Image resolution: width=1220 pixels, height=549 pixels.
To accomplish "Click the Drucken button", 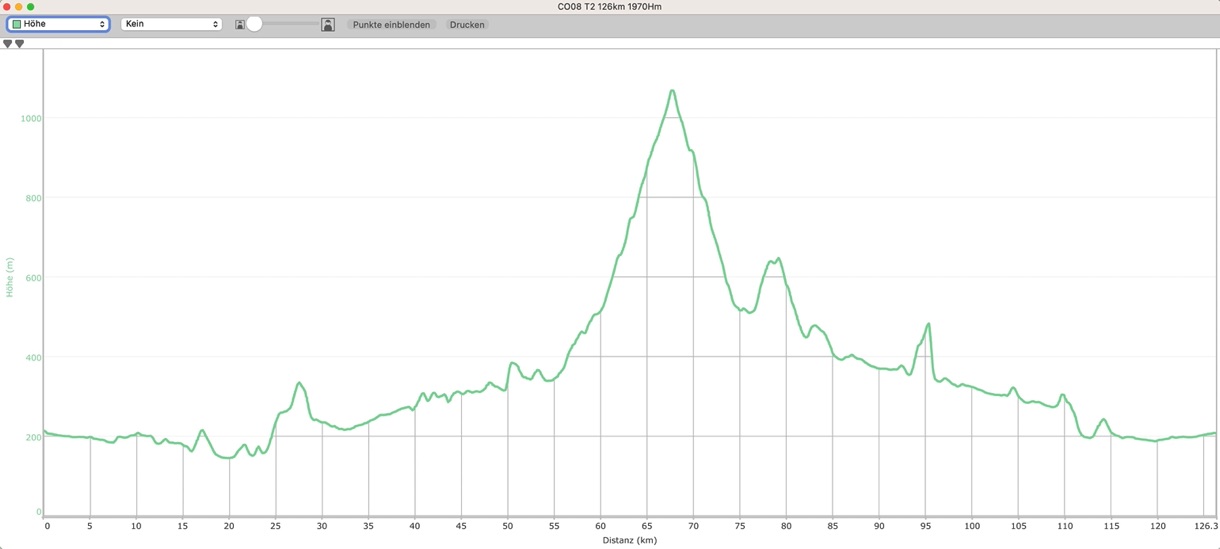I will coord(467,25).
